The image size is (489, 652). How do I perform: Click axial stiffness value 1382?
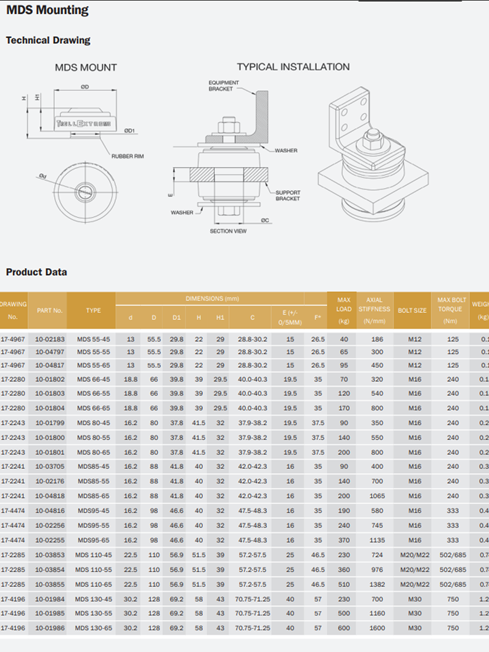click(x=377, y=584)
